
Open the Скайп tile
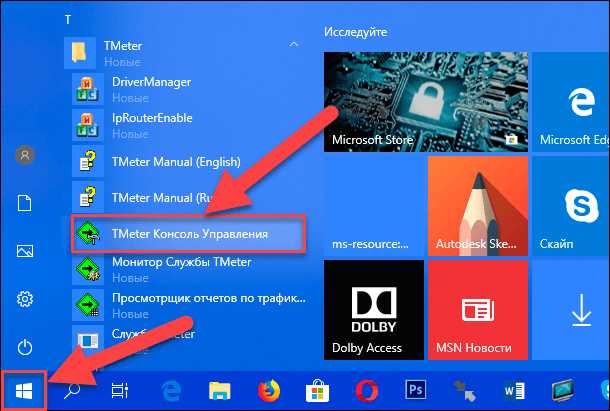pyautogui.click(x=571, y=206)
